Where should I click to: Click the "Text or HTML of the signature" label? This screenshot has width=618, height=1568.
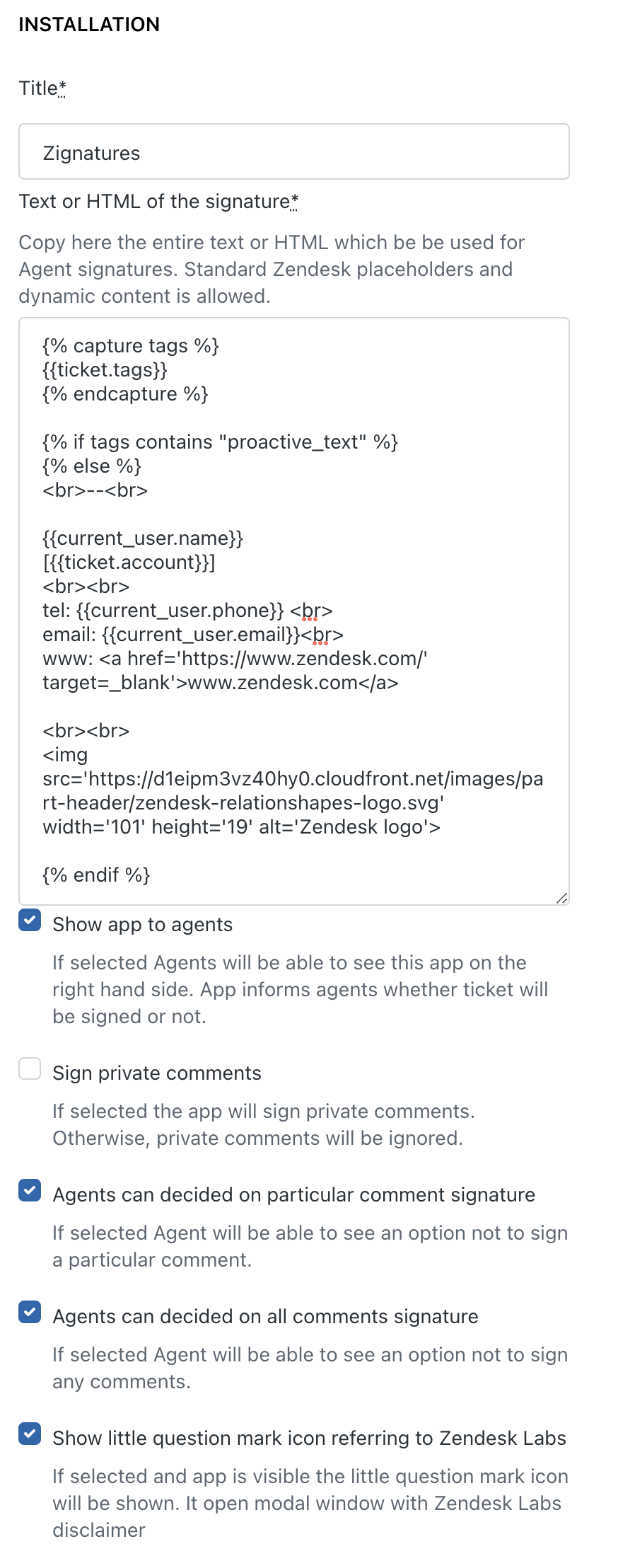(x=154, y=202)
